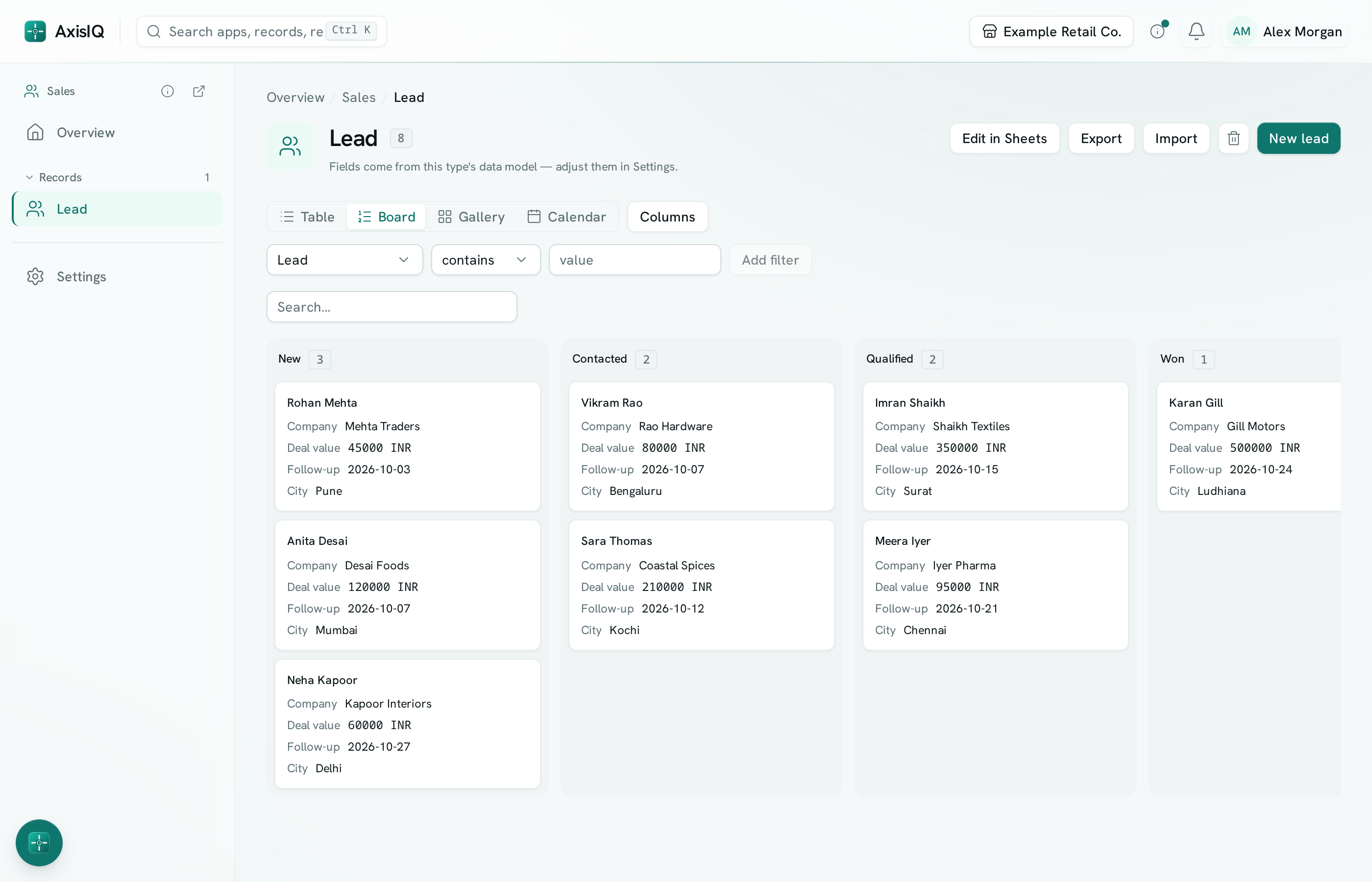The height and width of the screenshot is (882, 1372).
Task: Select Lead in the sidebar records
Action: coord(117,209)
